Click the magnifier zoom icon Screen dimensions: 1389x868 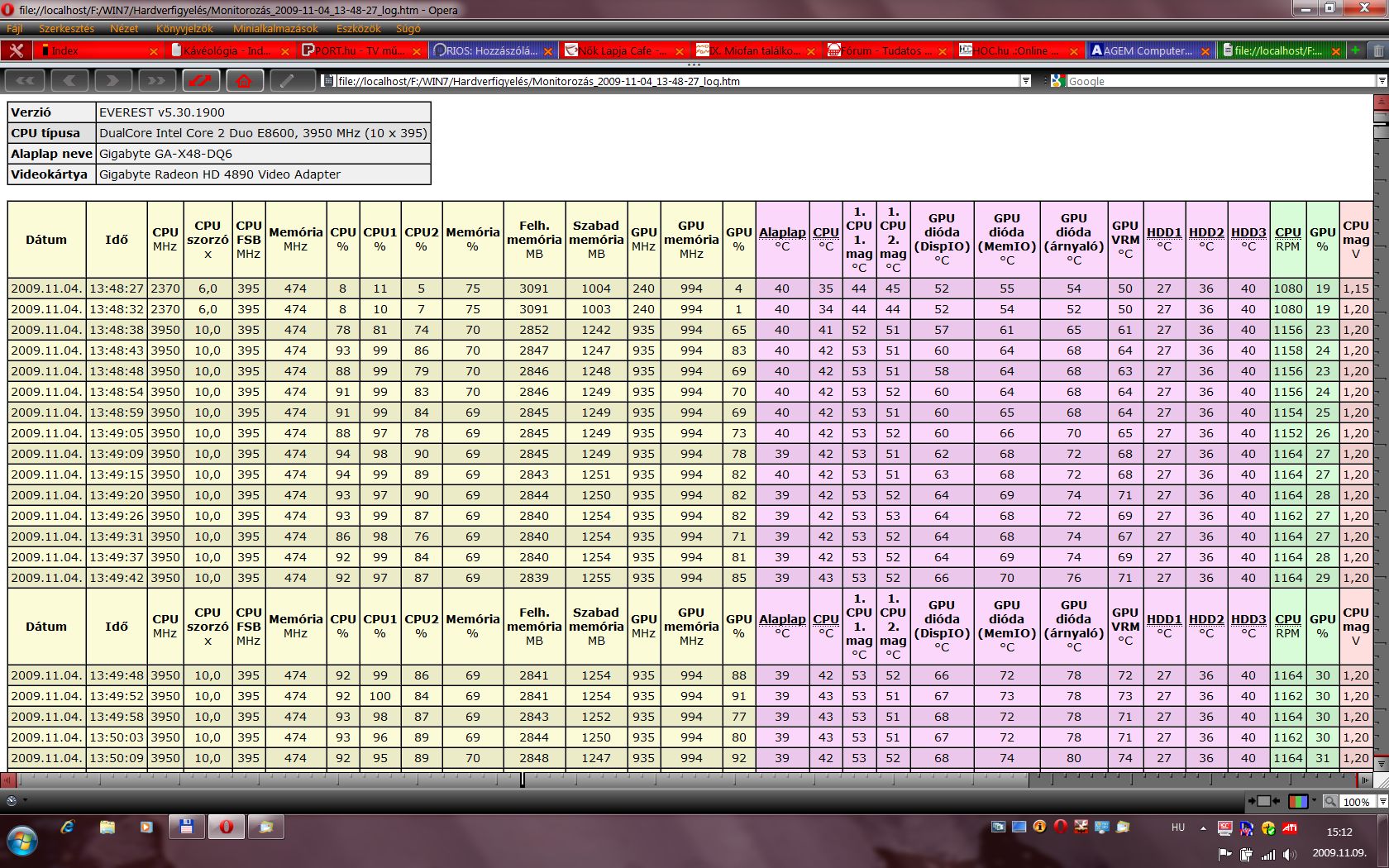(1330, 801)
